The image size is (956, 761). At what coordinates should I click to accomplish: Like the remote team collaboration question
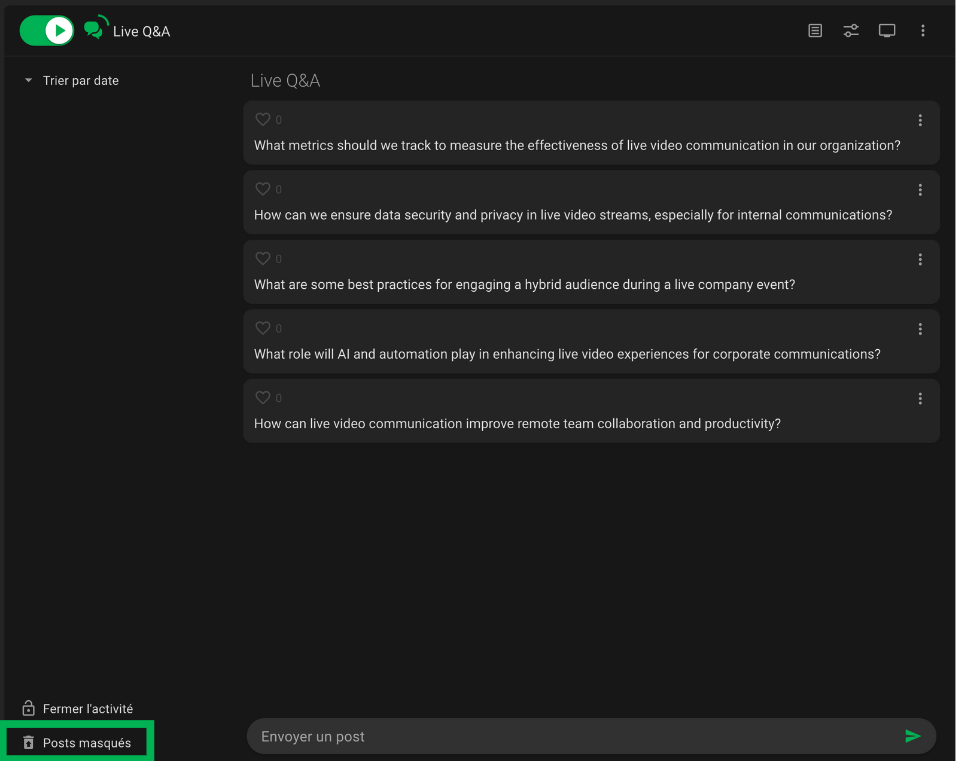pyautogui.click(x=263, y=398)
